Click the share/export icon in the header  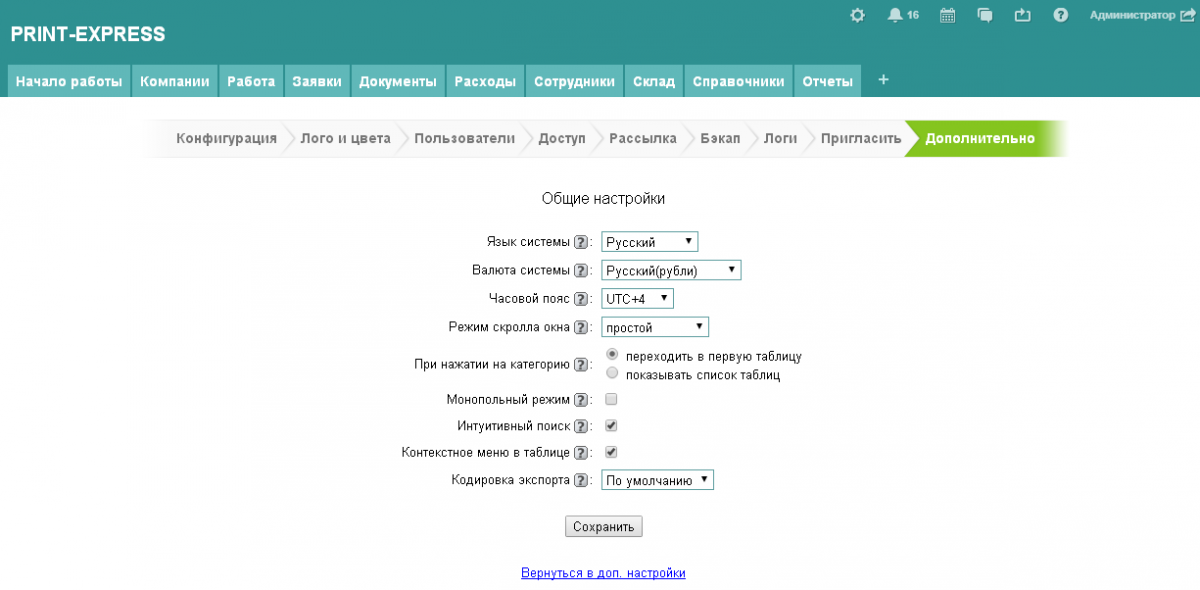coord(1021,15)
